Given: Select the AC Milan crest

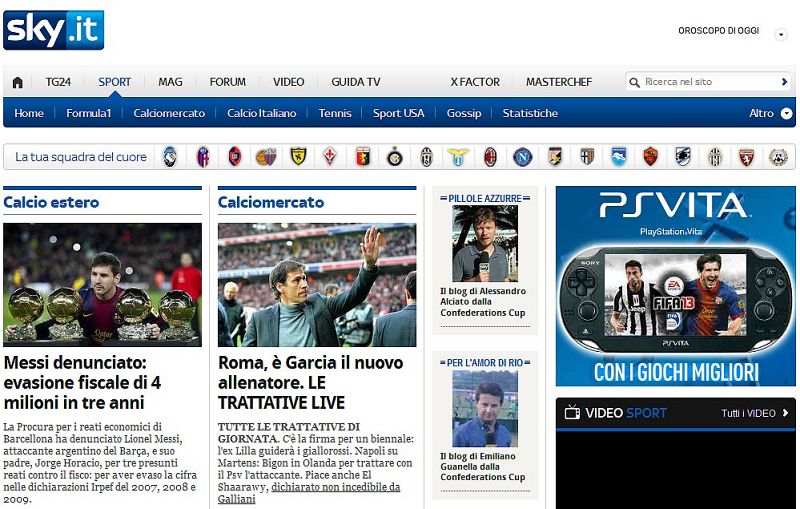Looking at the screenshot, I should 490,157.
